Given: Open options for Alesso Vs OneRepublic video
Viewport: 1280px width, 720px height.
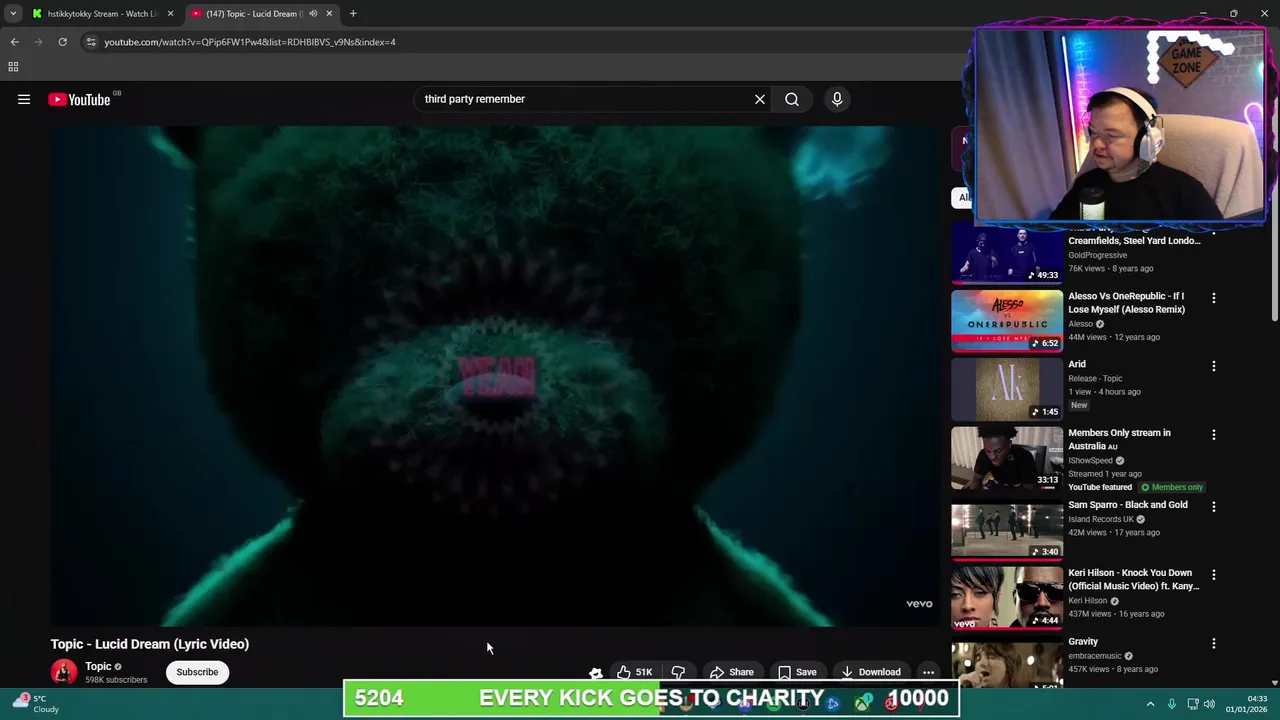Looking at the screenshot, I should [x=1213, y=298].
